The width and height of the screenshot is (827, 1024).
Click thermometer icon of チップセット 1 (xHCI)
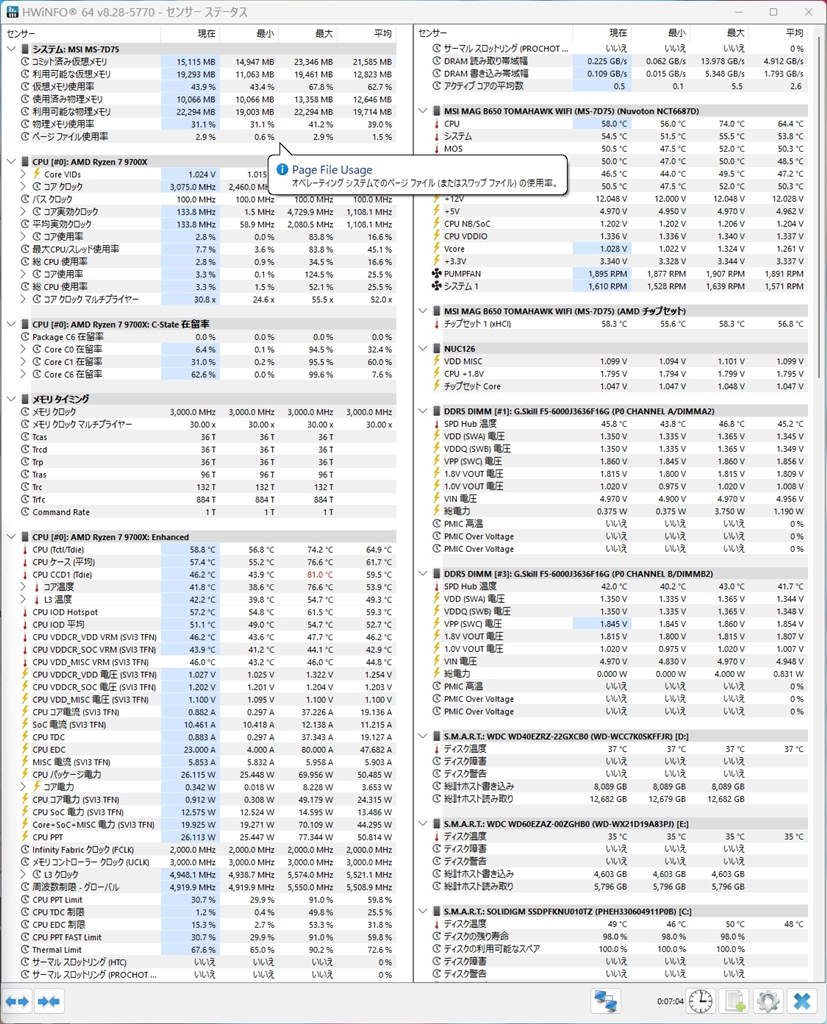[436, 324]
